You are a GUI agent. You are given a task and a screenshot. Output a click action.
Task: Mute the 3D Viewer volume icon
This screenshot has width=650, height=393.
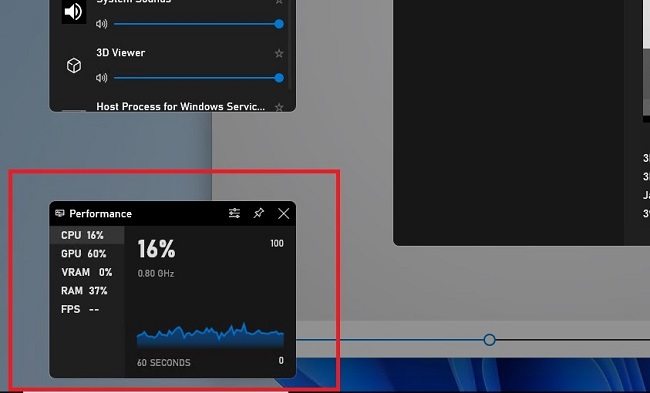[x=102, y=78]
